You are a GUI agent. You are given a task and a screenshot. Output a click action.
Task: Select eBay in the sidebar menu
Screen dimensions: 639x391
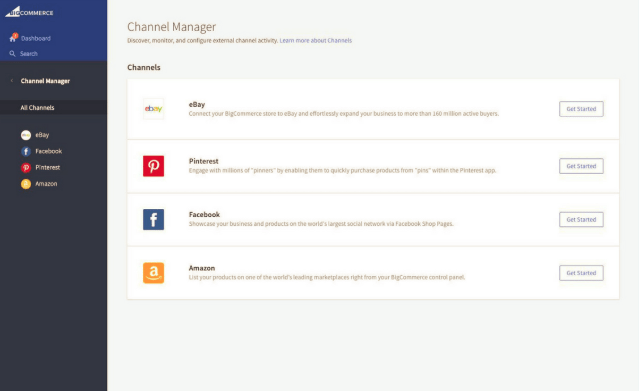coord(42,135)
